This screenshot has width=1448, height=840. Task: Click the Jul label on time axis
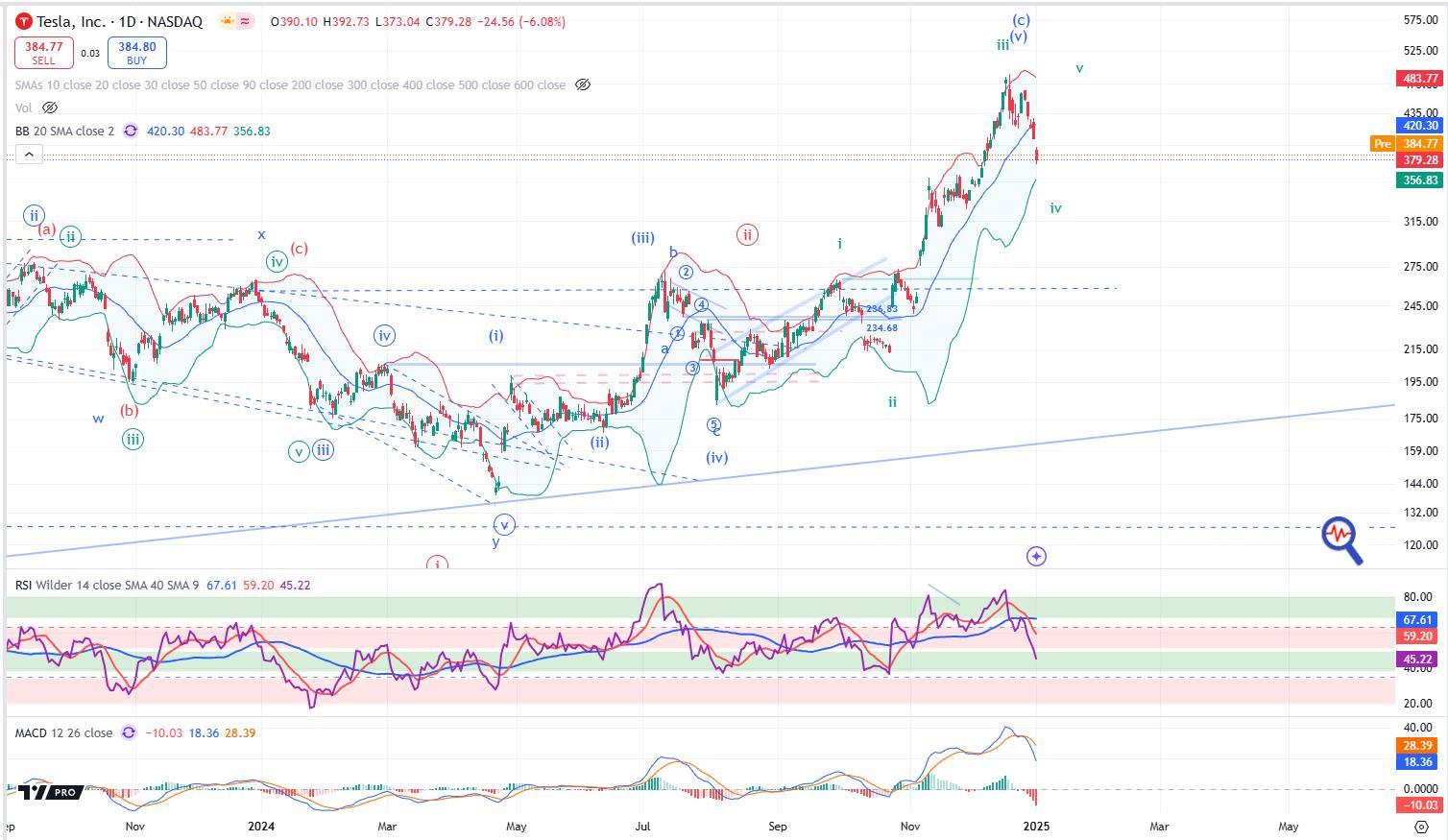[642, 826]
